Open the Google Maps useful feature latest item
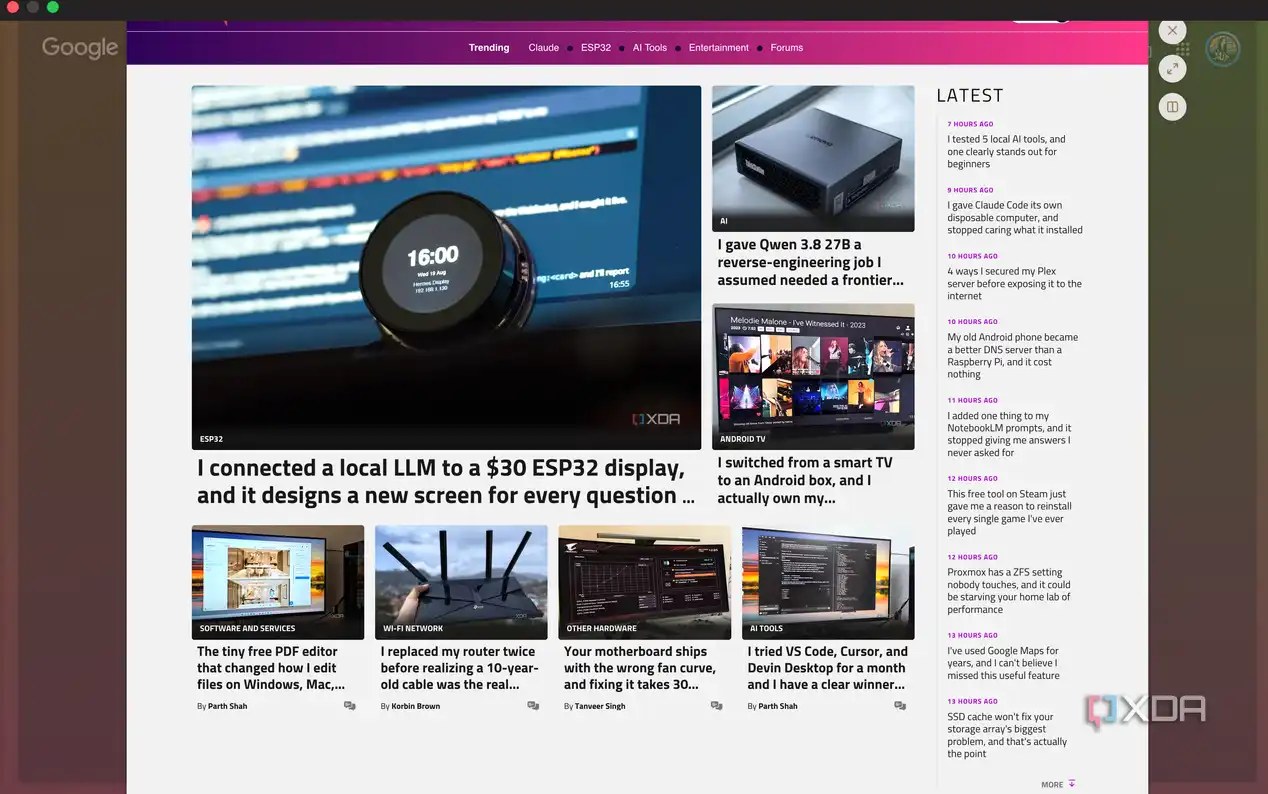Screen dimensions: 1268x794 pyautogui.click(x=1003, y=663)
